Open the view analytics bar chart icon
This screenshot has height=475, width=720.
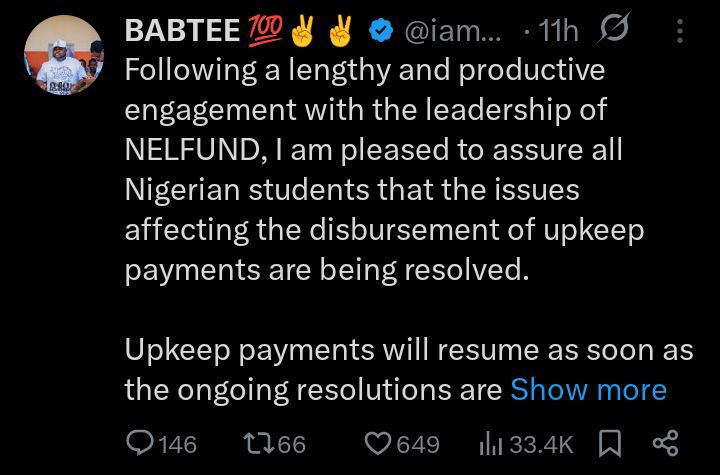491,444
